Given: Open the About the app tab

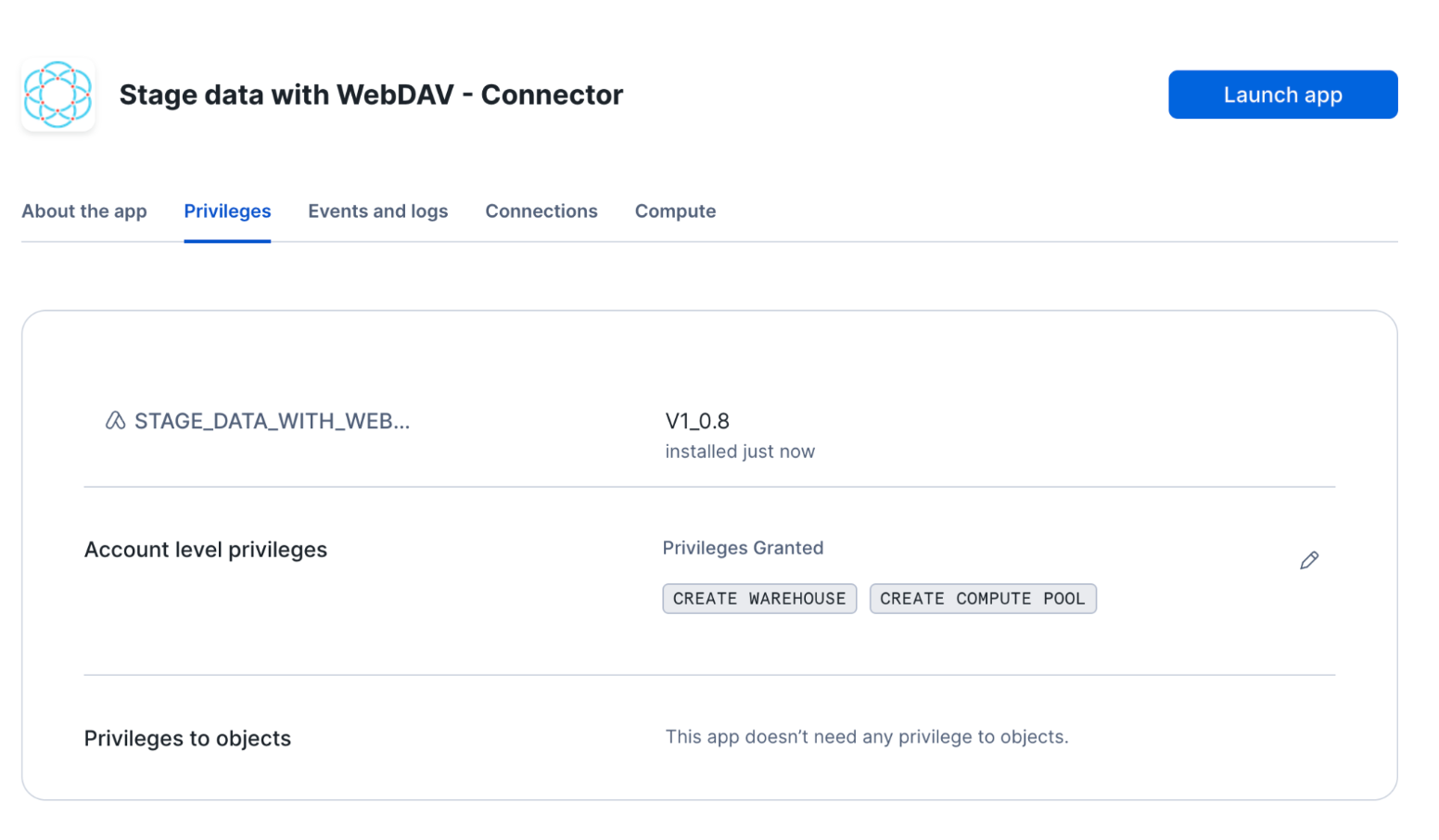Looking at the screenshot, I should [84, 211].
